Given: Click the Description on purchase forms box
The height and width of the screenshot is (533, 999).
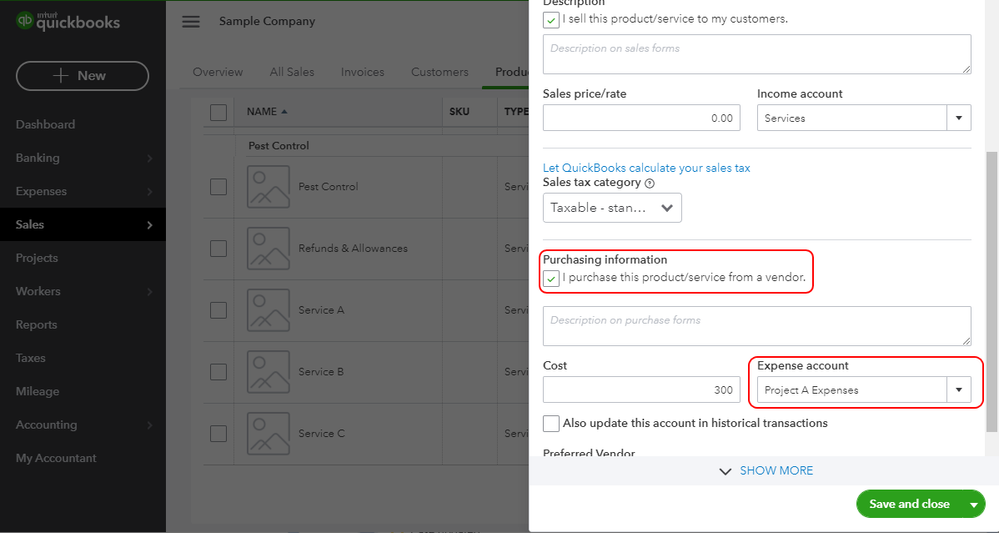Looking at the screenshot, I should (x=757, y=326).
